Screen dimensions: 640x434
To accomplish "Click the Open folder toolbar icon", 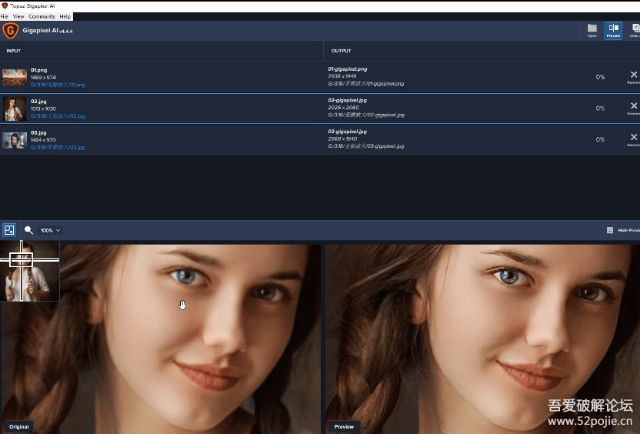I will (592, 31).
